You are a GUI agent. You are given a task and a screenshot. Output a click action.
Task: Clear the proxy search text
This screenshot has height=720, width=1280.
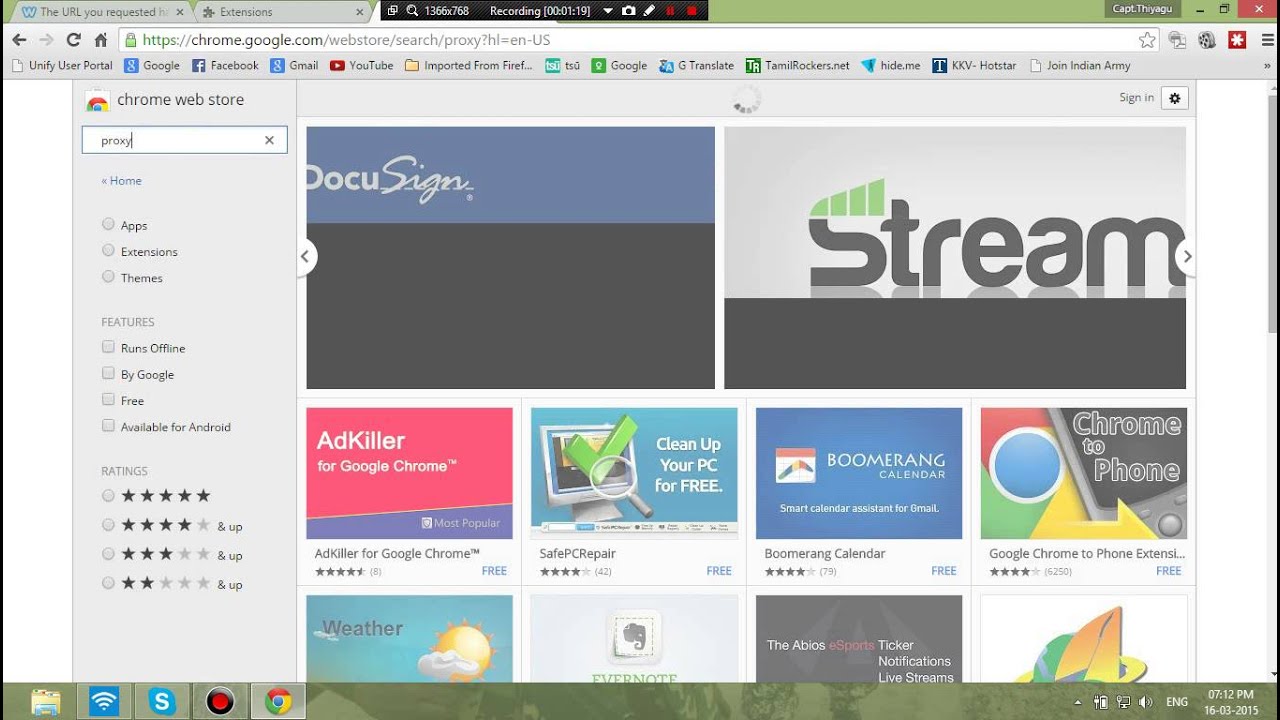[x=269, y=140]
